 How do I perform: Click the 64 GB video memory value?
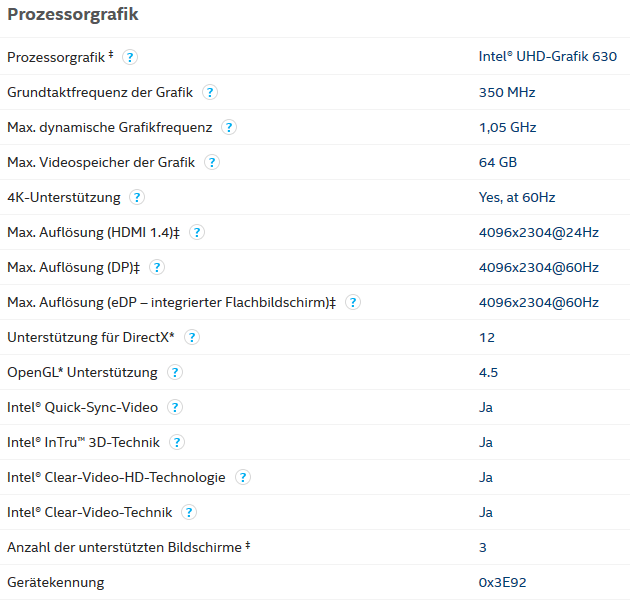(498, 162)
